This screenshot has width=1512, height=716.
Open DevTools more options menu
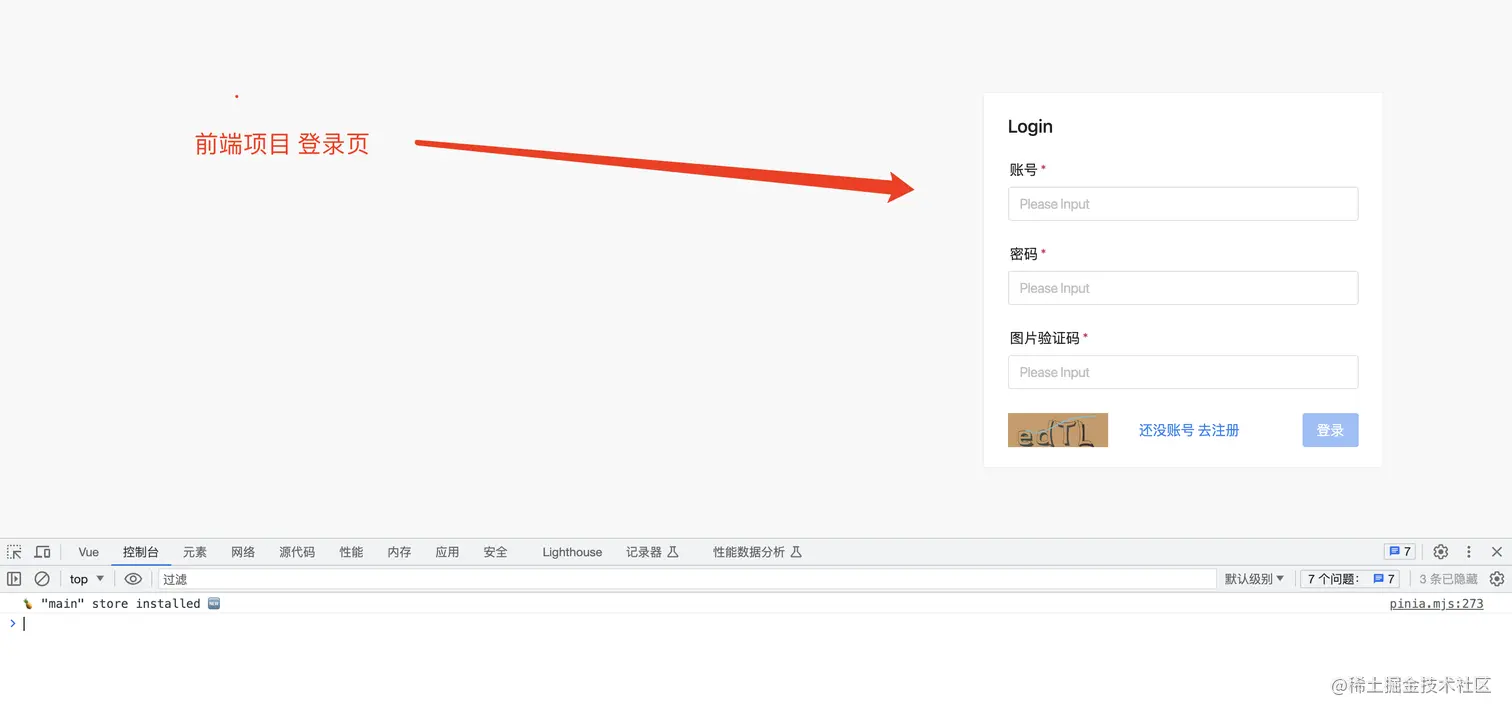pyautogui.click(x=1469, y=552)
